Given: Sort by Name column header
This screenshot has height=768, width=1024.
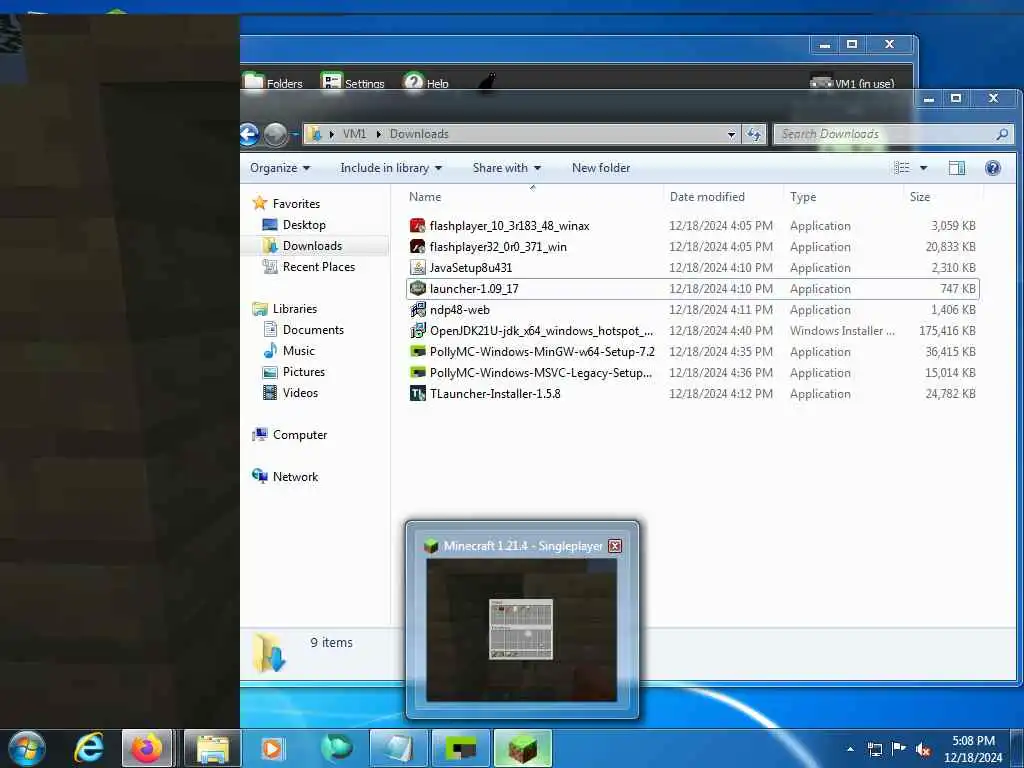Looking at the screenshot, I should (x=425, y=197).
